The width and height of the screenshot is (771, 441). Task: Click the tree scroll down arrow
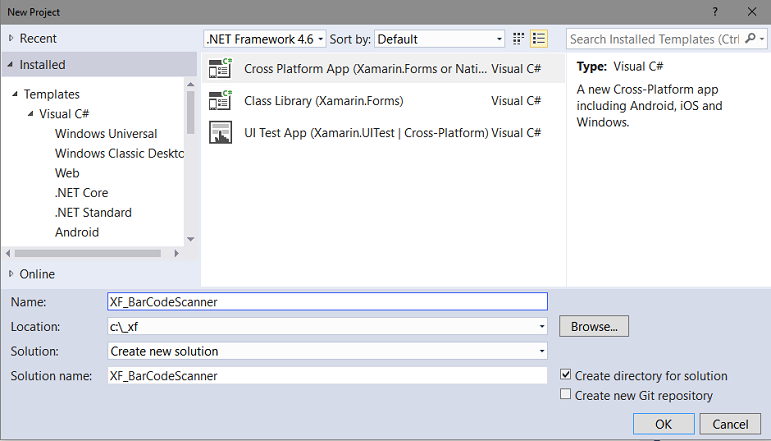[191, 239]
